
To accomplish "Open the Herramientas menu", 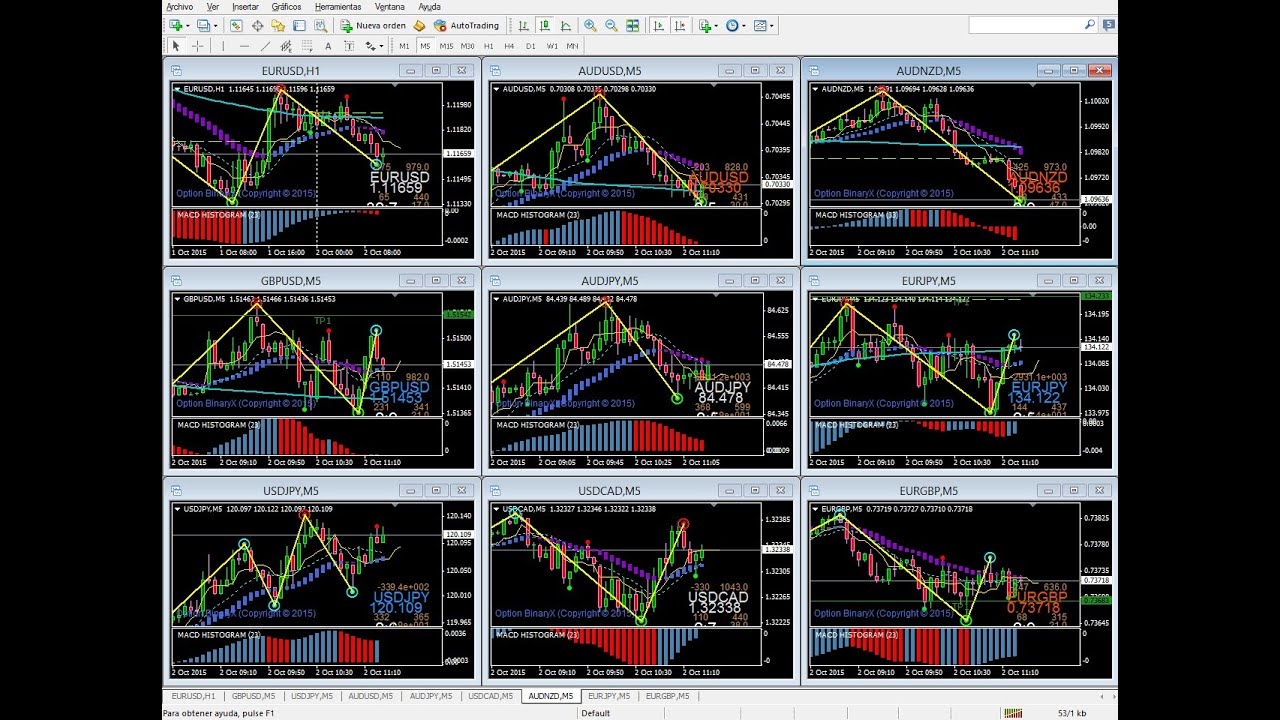I will 338,6.
